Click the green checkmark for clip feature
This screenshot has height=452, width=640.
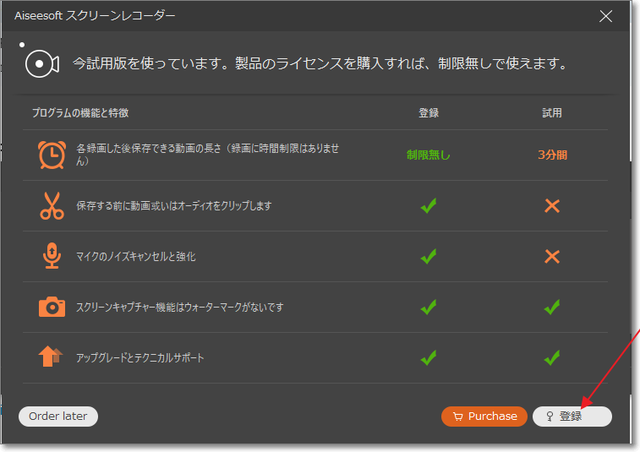point(428,206)
